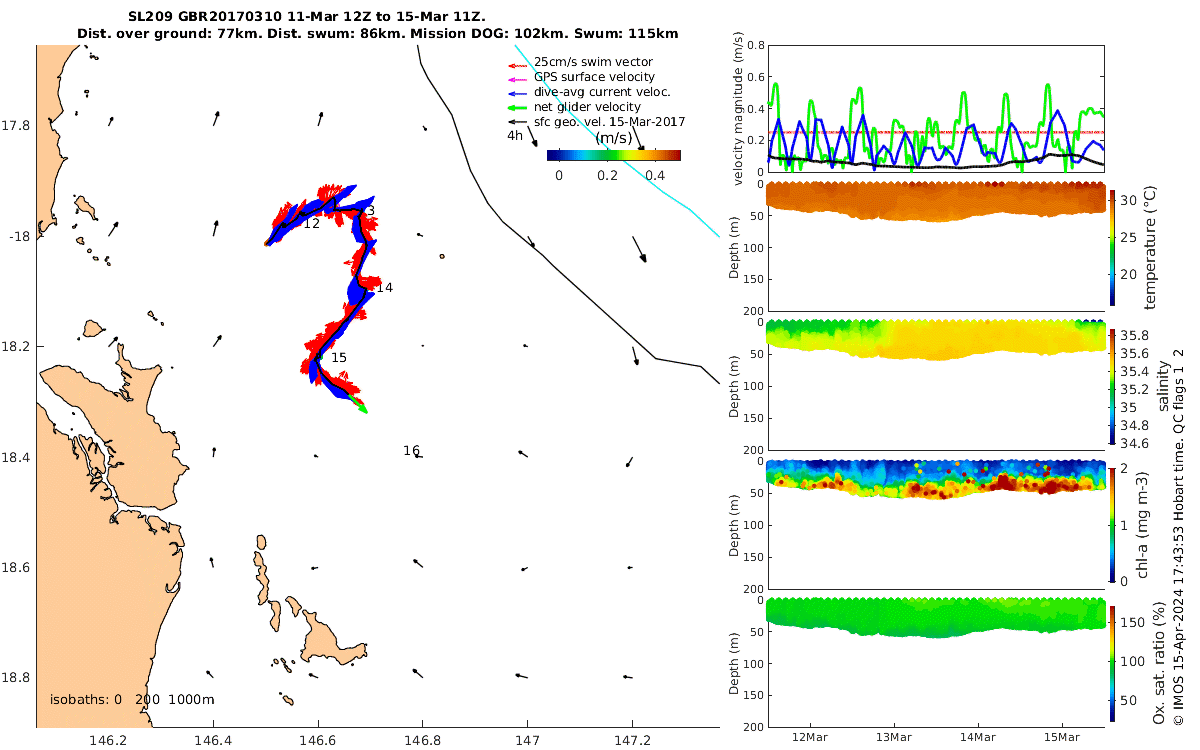1200x750 pixels.
Task: Click the green legend arrow for glider velocity
Action: coord(518,107)
